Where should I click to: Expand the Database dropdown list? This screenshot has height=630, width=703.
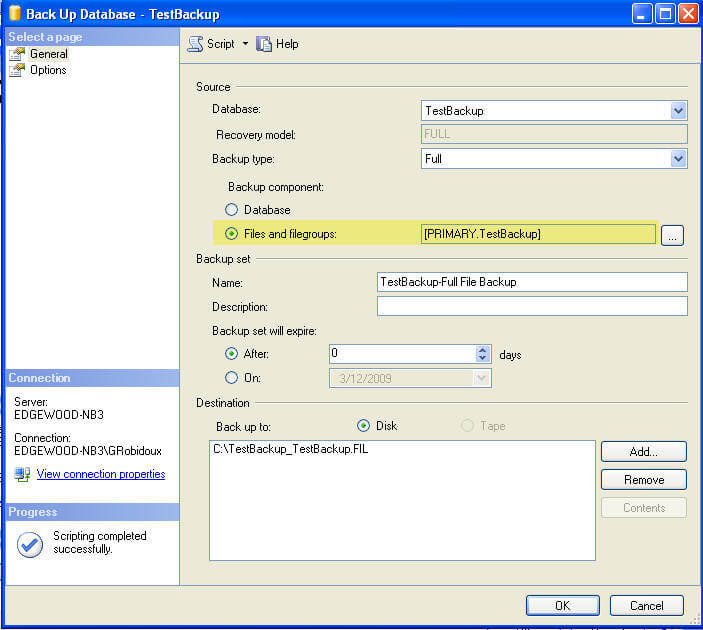pyautogui.click(x=678, y=111)
